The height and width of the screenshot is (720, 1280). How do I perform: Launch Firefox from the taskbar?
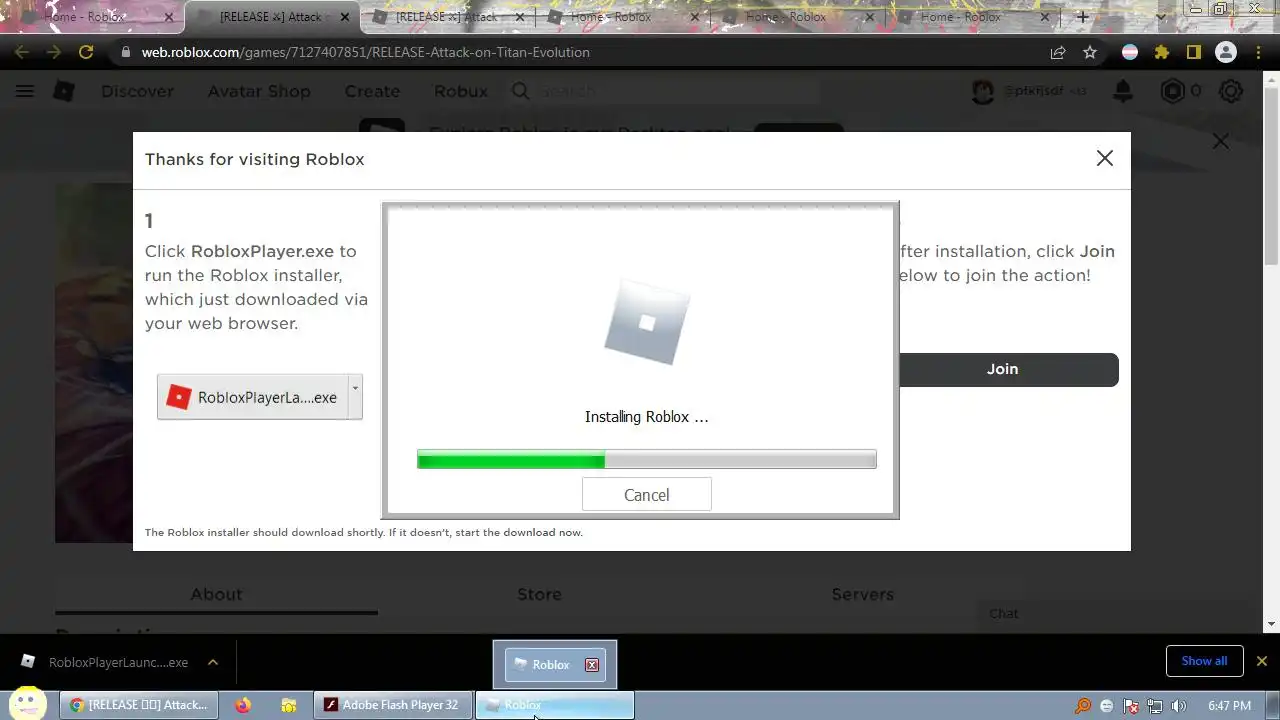(243, 705)
